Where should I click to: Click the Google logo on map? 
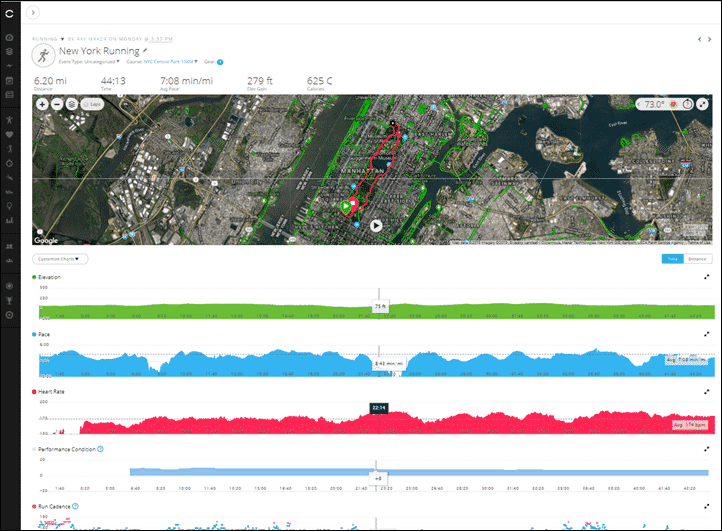[x=46, y=240]
